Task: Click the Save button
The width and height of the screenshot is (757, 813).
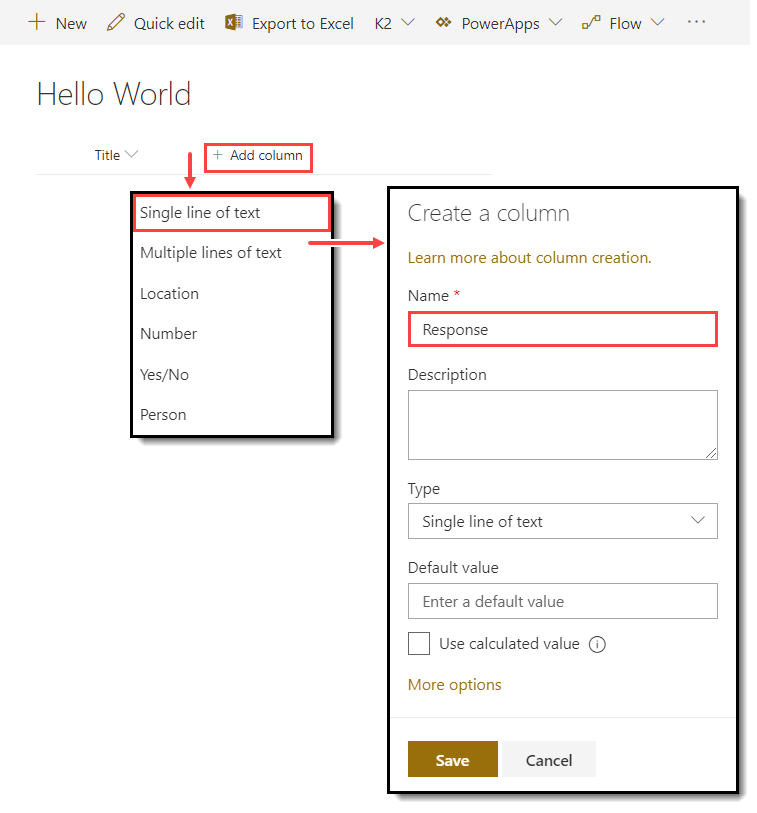Action: (x=452, y=759)
